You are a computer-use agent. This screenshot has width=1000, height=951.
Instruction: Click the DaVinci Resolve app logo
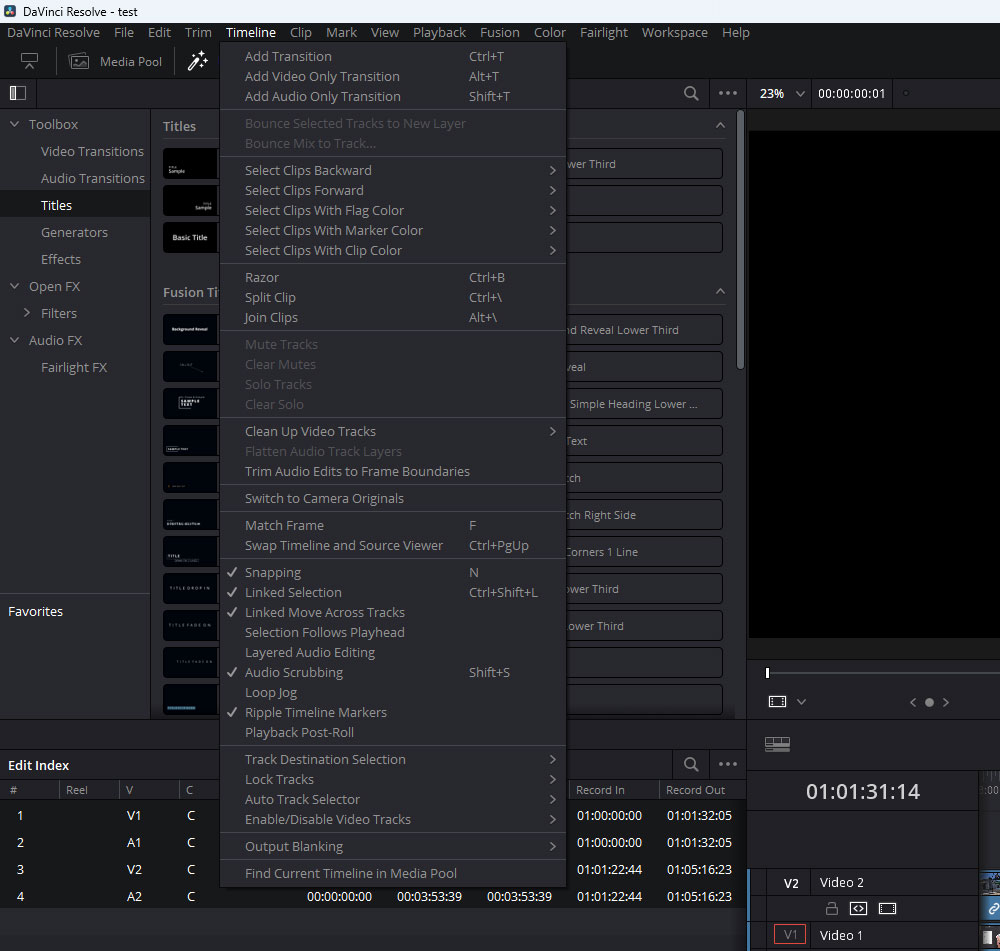10,11
